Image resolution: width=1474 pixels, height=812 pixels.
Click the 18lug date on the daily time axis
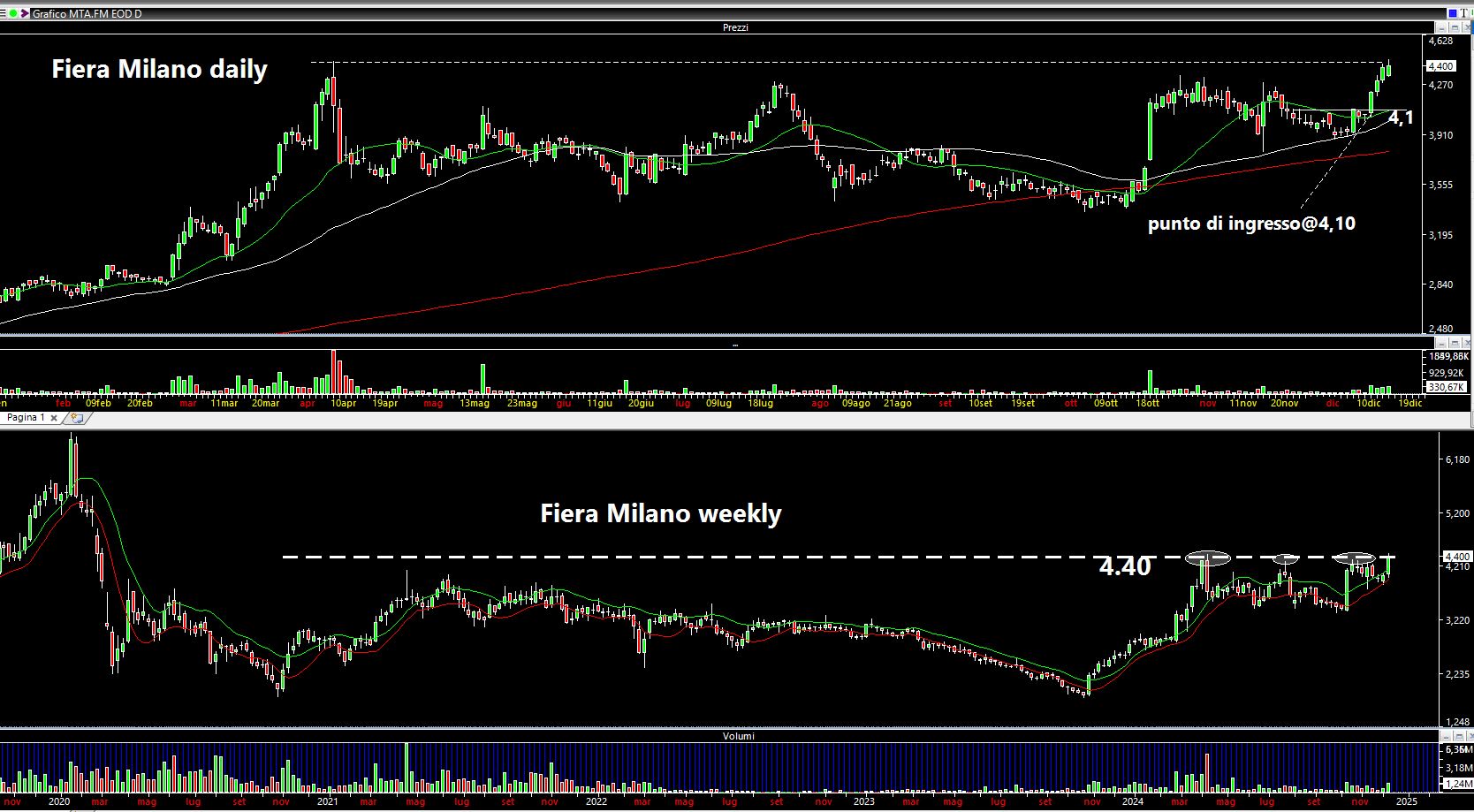click(760, 403)
